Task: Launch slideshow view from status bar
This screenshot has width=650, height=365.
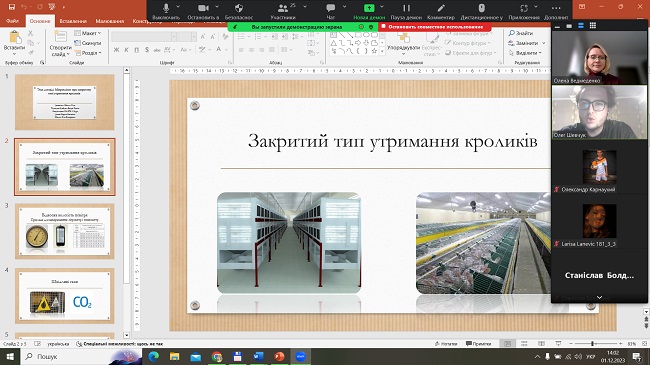Action: pos(558,343)
